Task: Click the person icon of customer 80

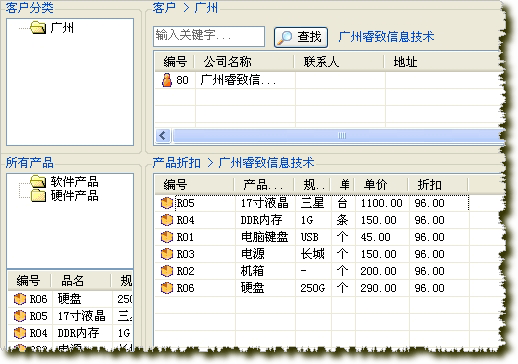Action: [167, 80]
